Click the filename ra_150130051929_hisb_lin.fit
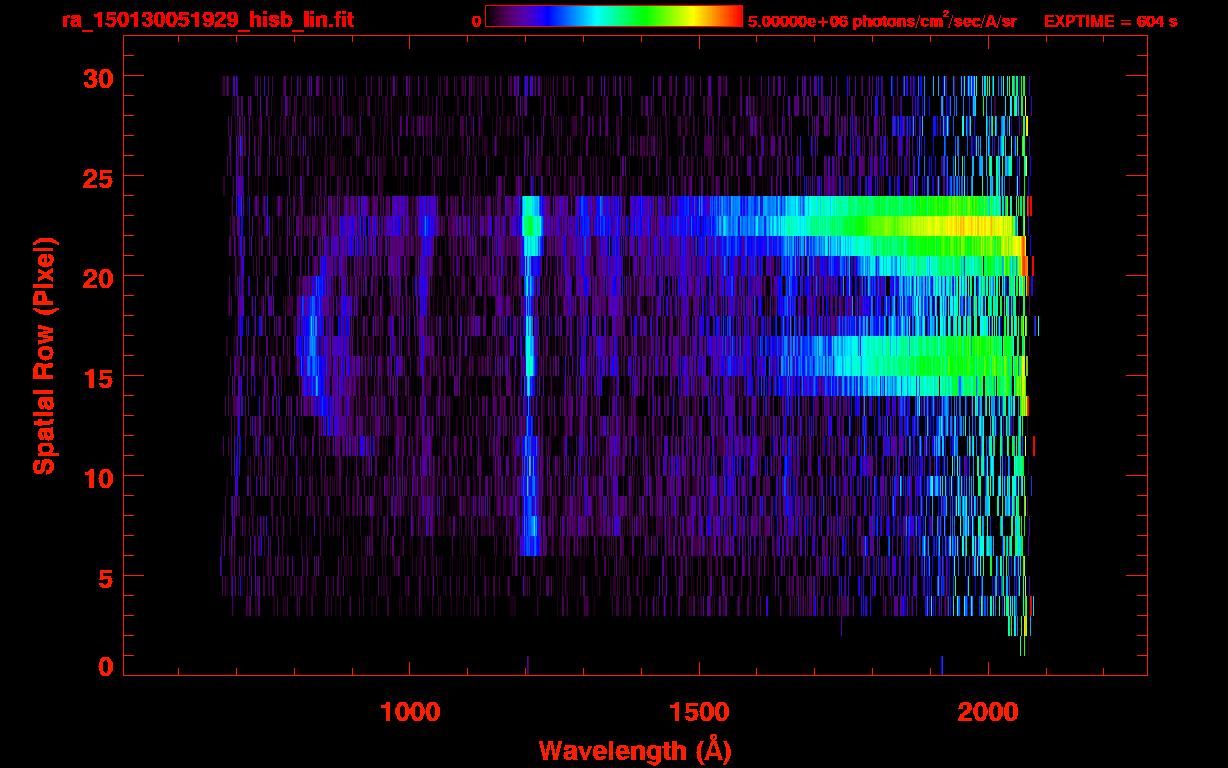Image resolution: width=1228 pixels, height=768 pixels. tap(207, 20)
